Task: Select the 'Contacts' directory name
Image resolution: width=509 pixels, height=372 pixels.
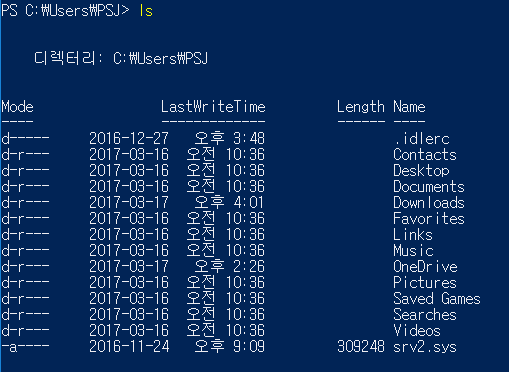Action: 425,155
